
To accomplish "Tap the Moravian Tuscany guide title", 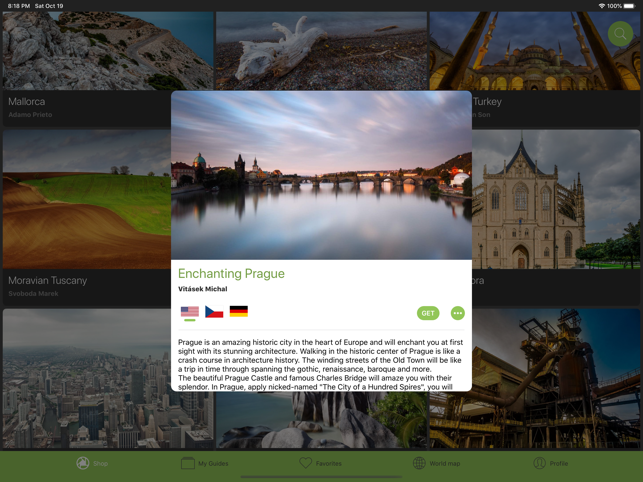I will (48, 281).
